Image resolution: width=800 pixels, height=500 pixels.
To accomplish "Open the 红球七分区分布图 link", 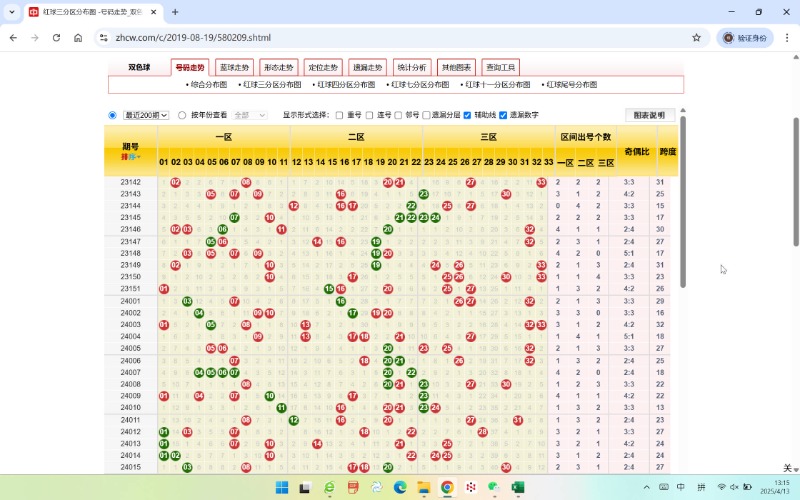I will (x=422, y=85).
